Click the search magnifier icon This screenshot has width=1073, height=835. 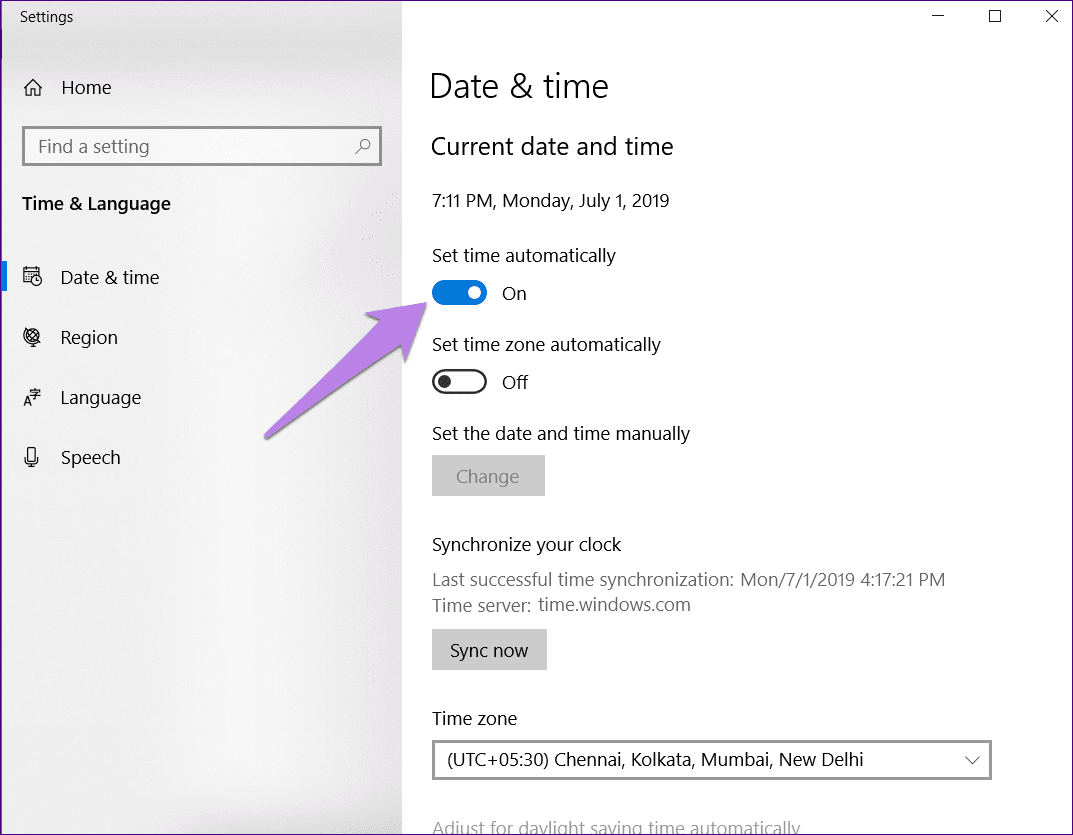coord(363,146)
